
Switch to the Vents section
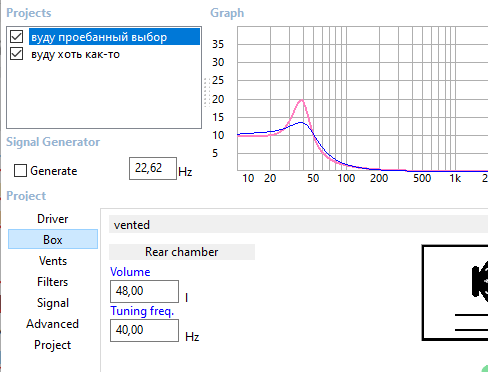tap(53, 260)
